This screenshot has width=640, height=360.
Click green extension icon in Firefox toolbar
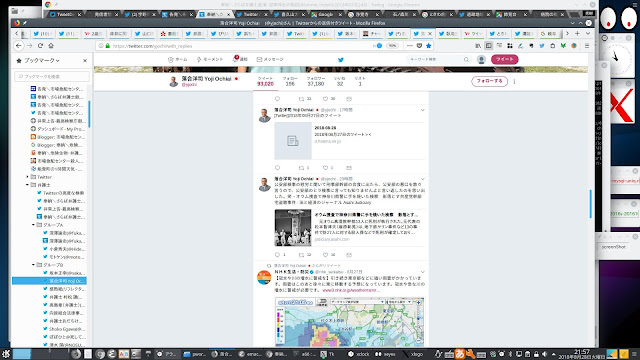[563, 46]
